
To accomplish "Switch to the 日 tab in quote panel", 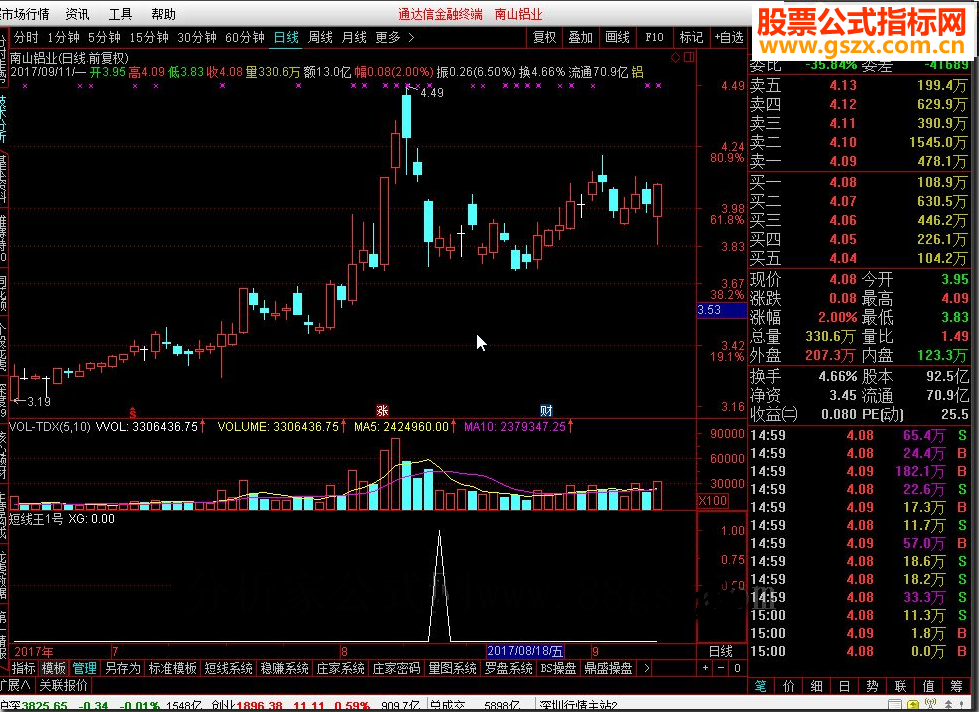I will 844,686.
